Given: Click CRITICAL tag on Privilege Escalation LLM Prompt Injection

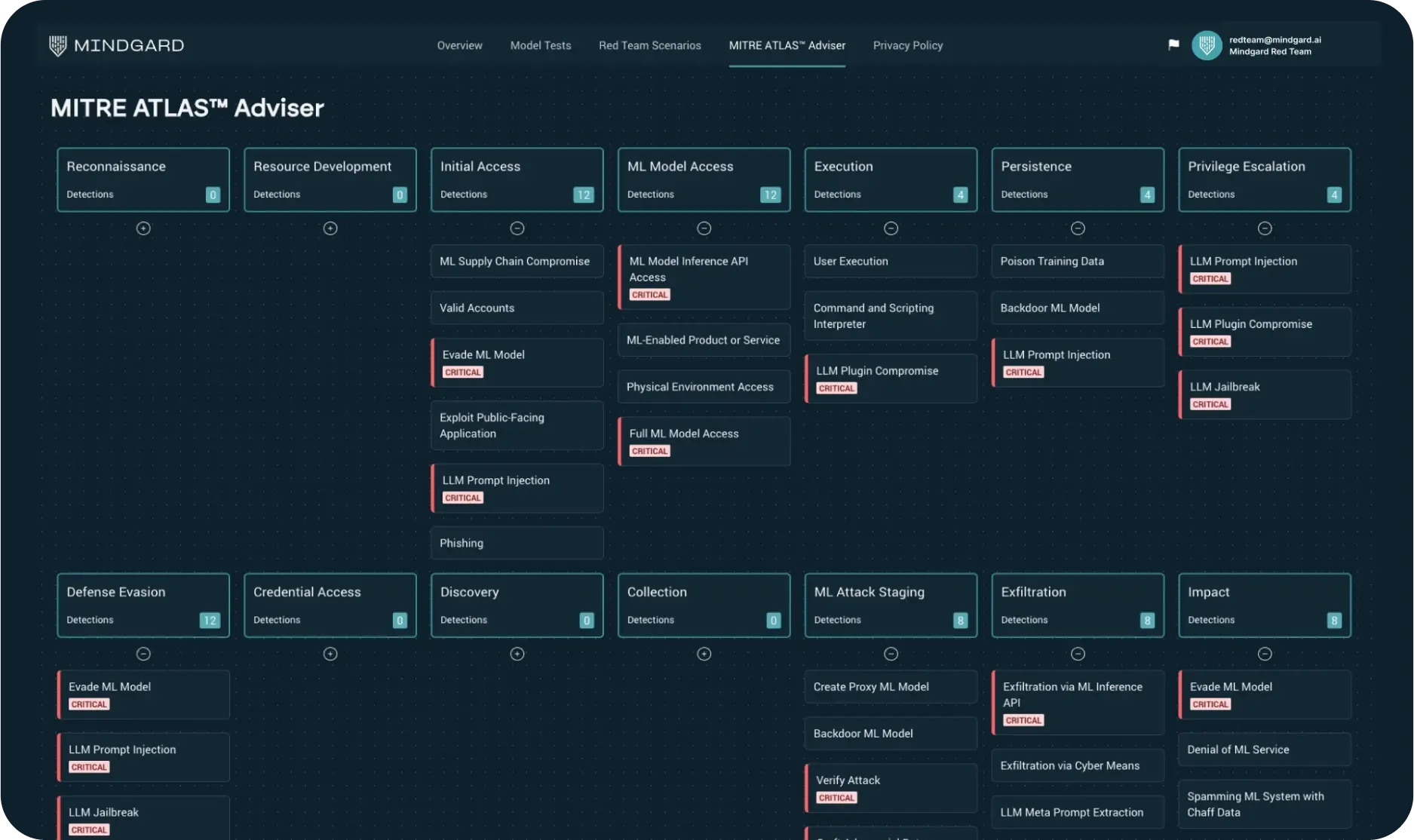Looking at the screenshot, I should pyautogui.click(x=1210, y=279).
